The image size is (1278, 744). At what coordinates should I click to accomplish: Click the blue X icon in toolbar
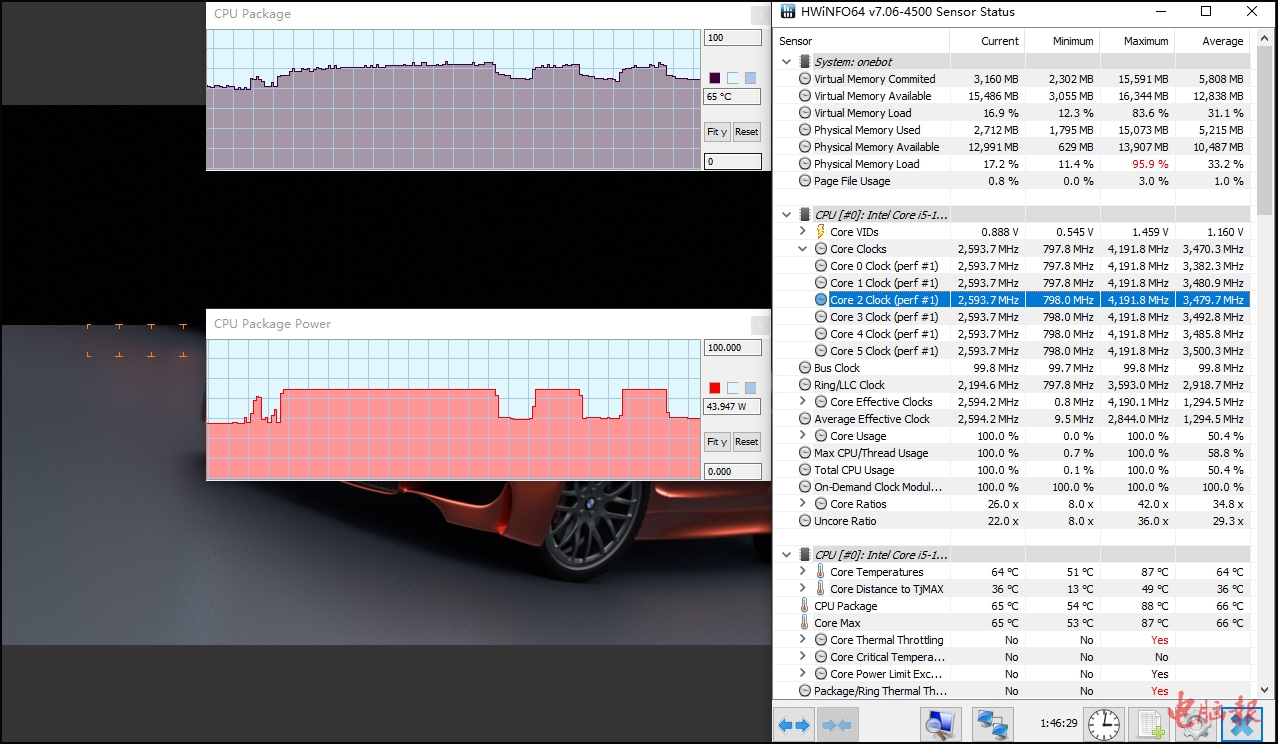point(1242,724)
